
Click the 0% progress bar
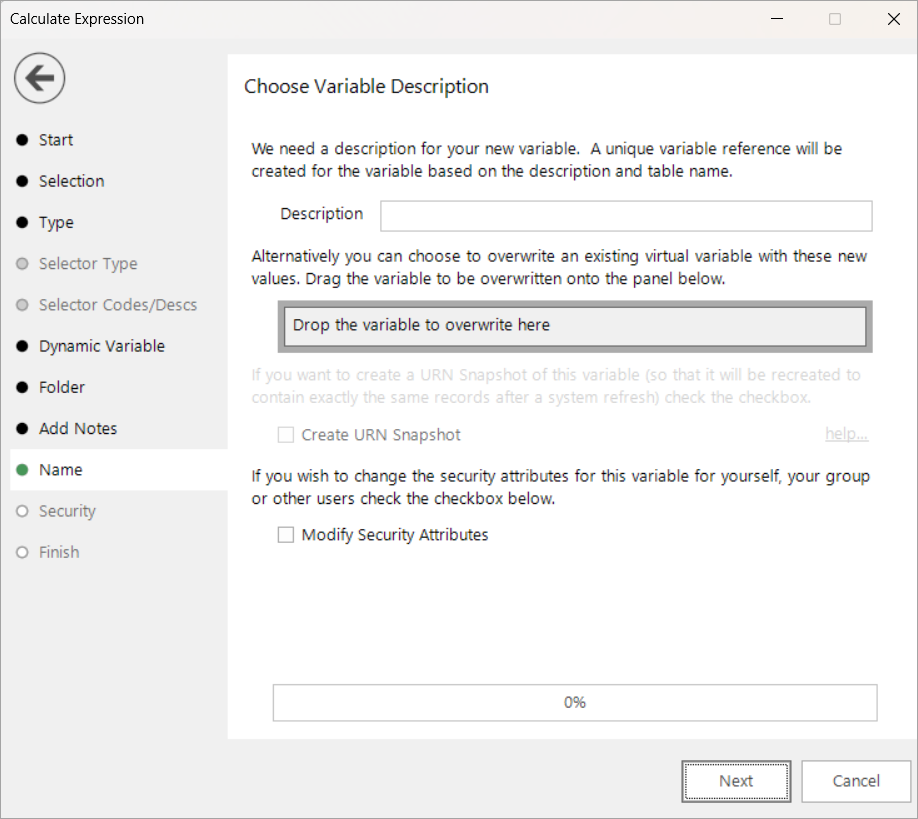[x=575, y=703]
